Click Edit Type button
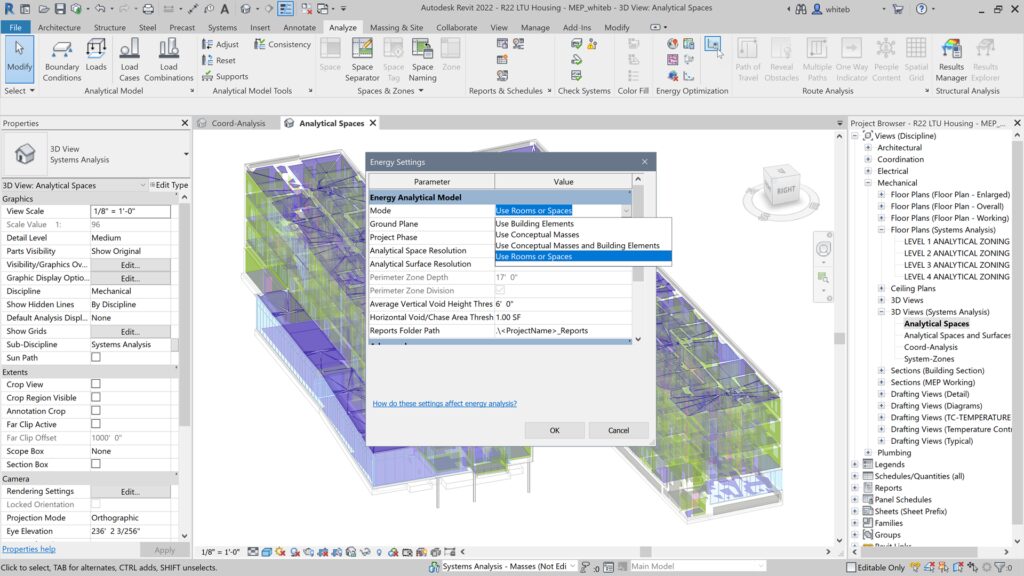This screenshot has width=1024, height=576. click(x=168, y=185)
